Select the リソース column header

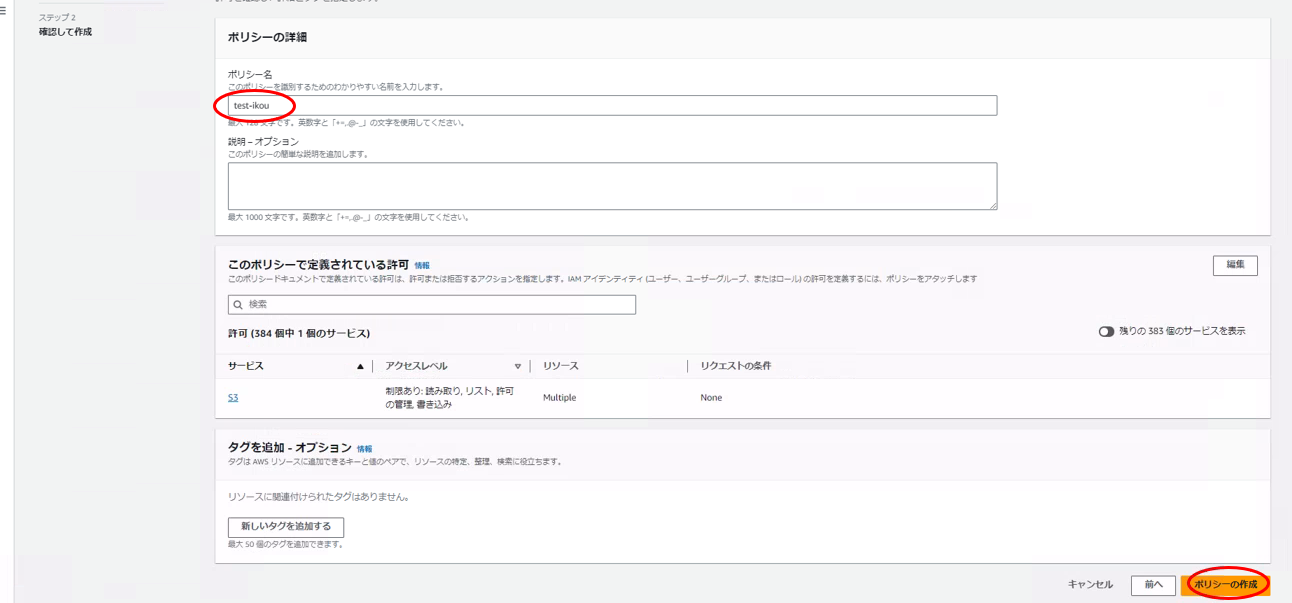pyautogui.click(x=561, y=366)
